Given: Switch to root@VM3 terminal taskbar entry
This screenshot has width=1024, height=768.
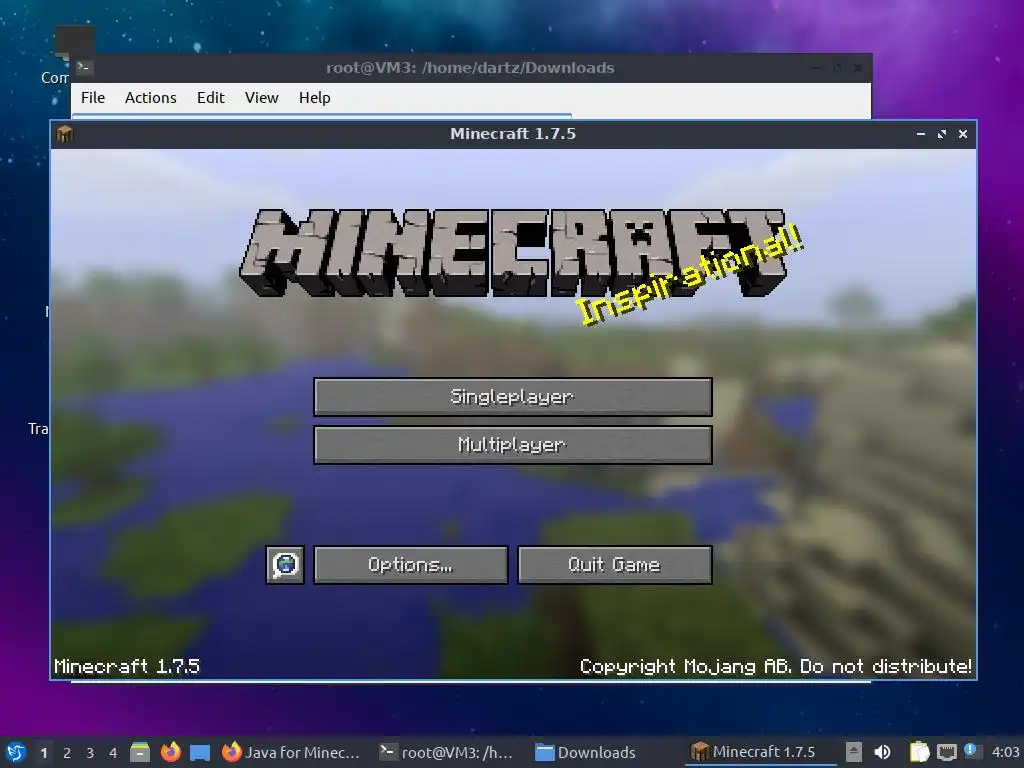Looking at the screenshot, I should [447, 752].
